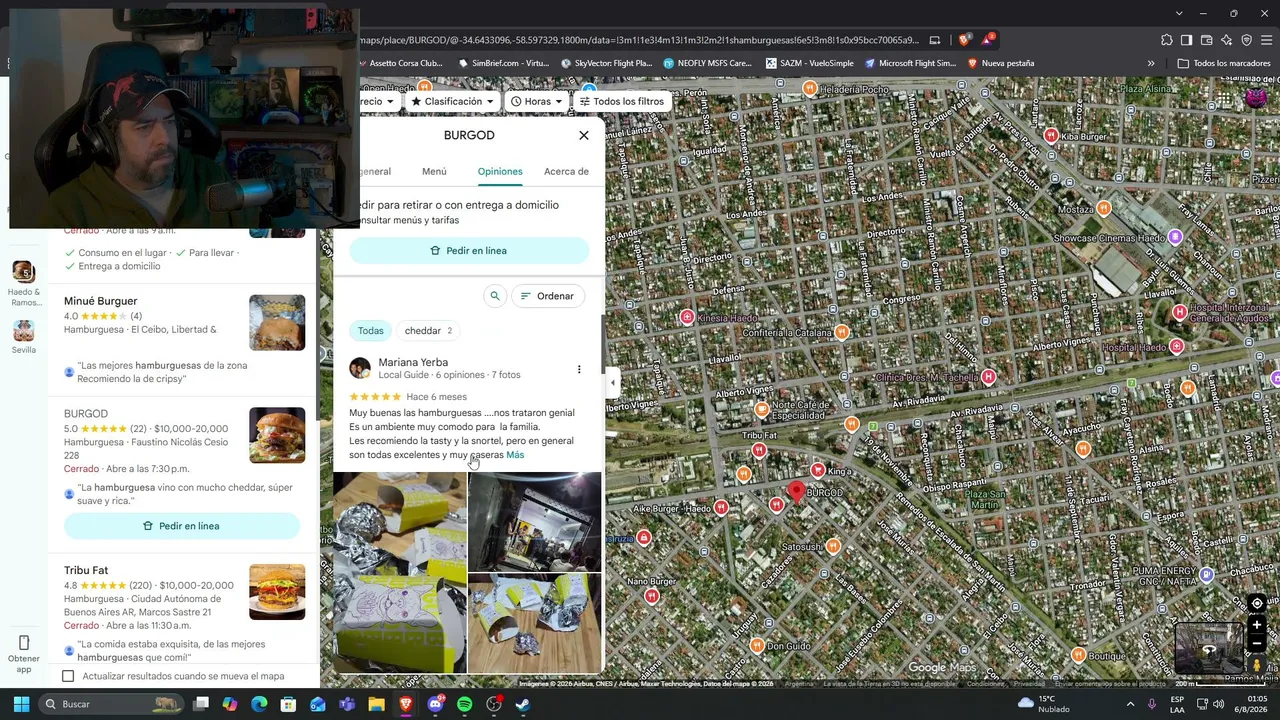Open the Brave VPN icon

pos(1247,40)
